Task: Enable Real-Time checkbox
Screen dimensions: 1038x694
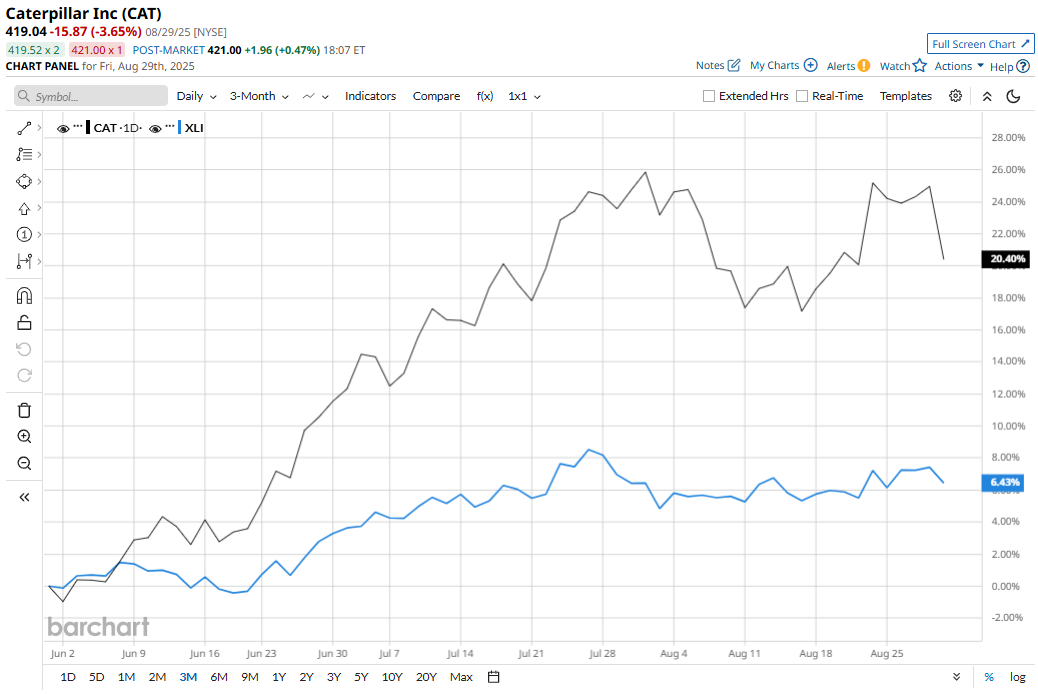Action: point(802,96)
